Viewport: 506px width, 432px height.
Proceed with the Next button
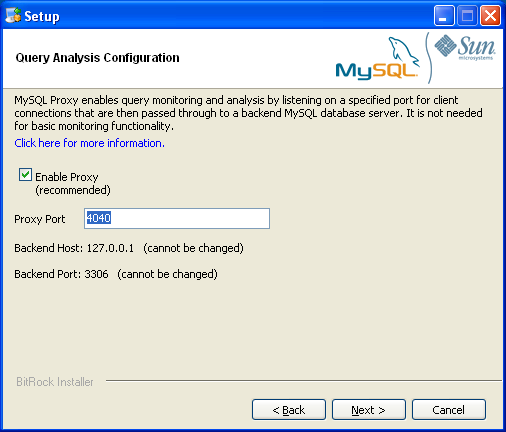pos(369,410)
